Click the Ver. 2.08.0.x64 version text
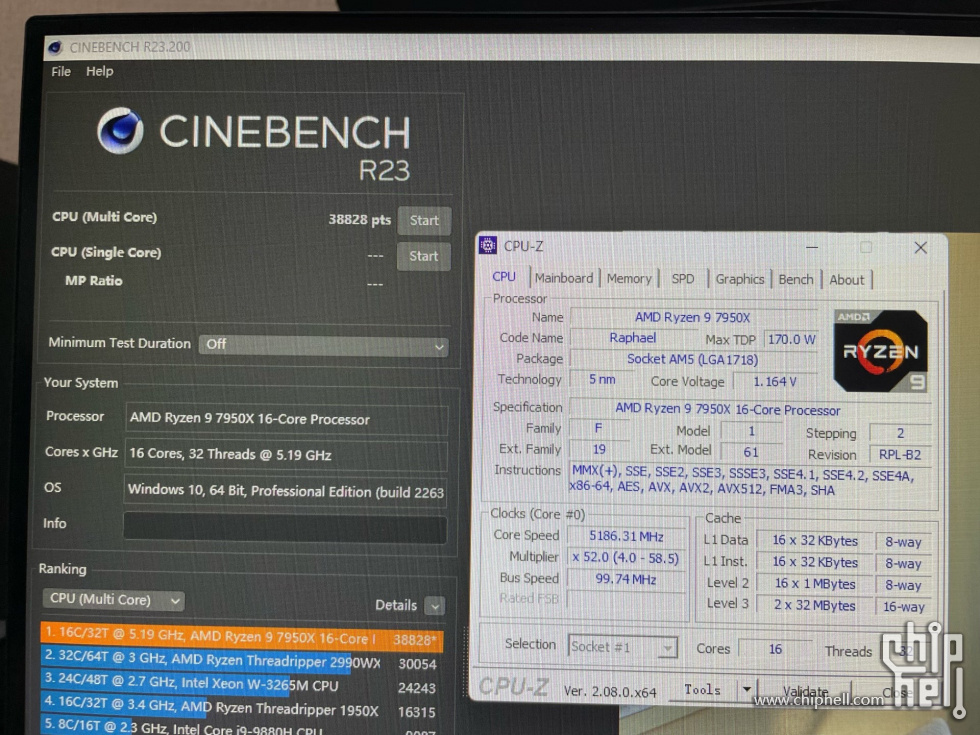Viewport: 980px width, 735px height. coord(610,692)
